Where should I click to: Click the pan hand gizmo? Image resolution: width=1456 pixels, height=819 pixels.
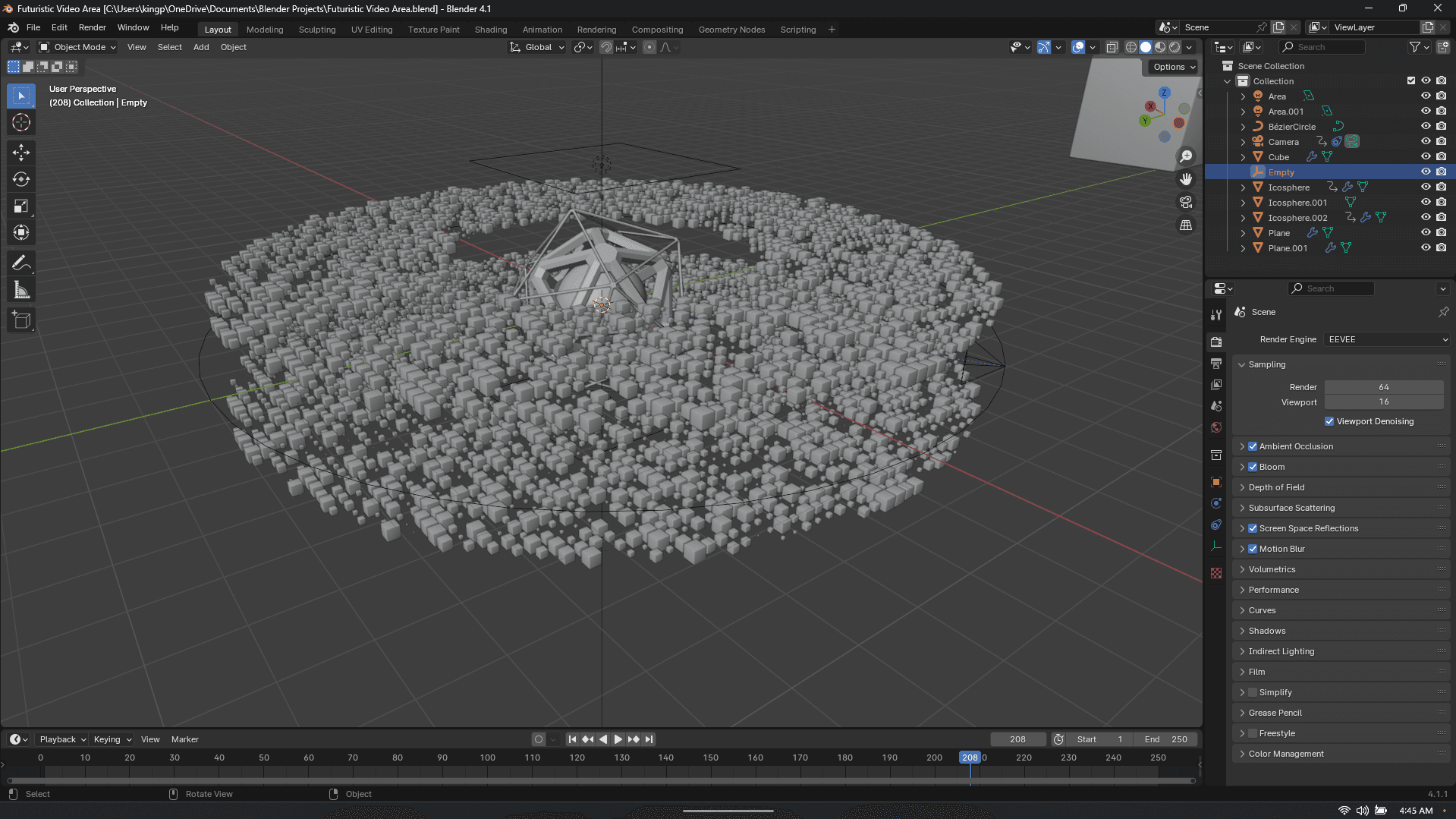click(x=1186, y=179)
